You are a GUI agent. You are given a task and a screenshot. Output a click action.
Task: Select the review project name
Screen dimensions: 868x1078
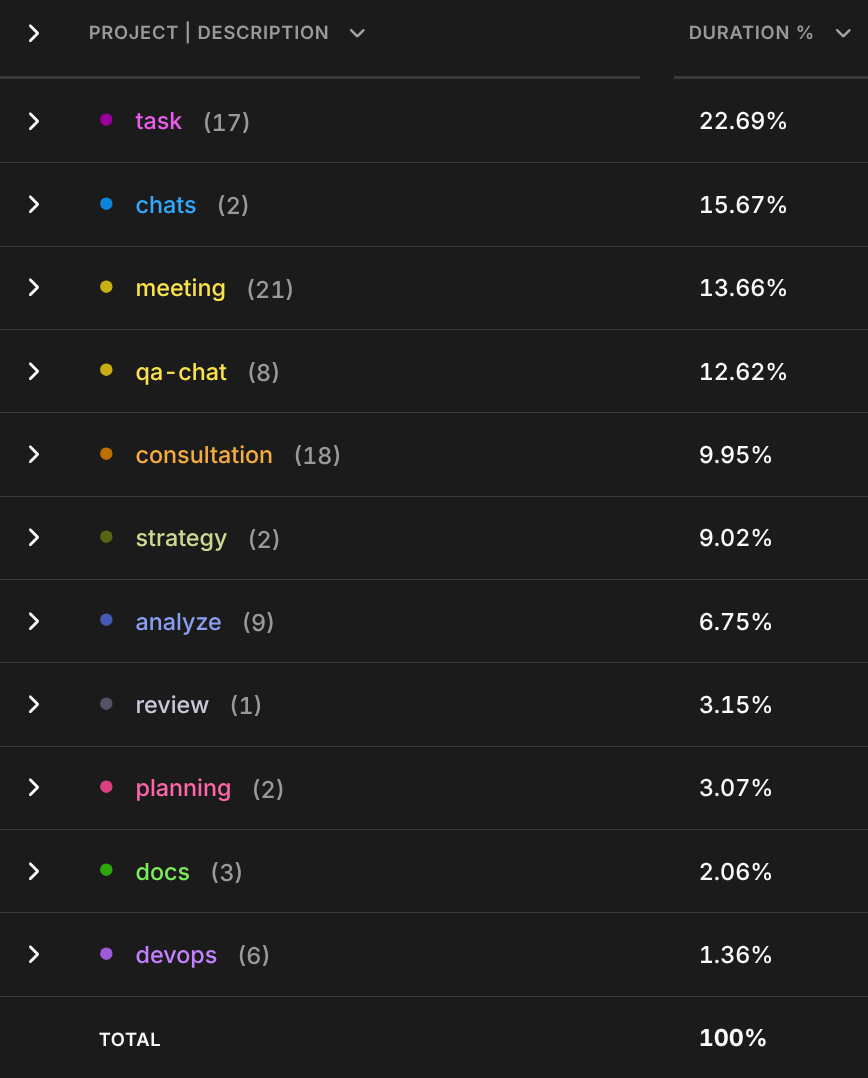[172, 705]
